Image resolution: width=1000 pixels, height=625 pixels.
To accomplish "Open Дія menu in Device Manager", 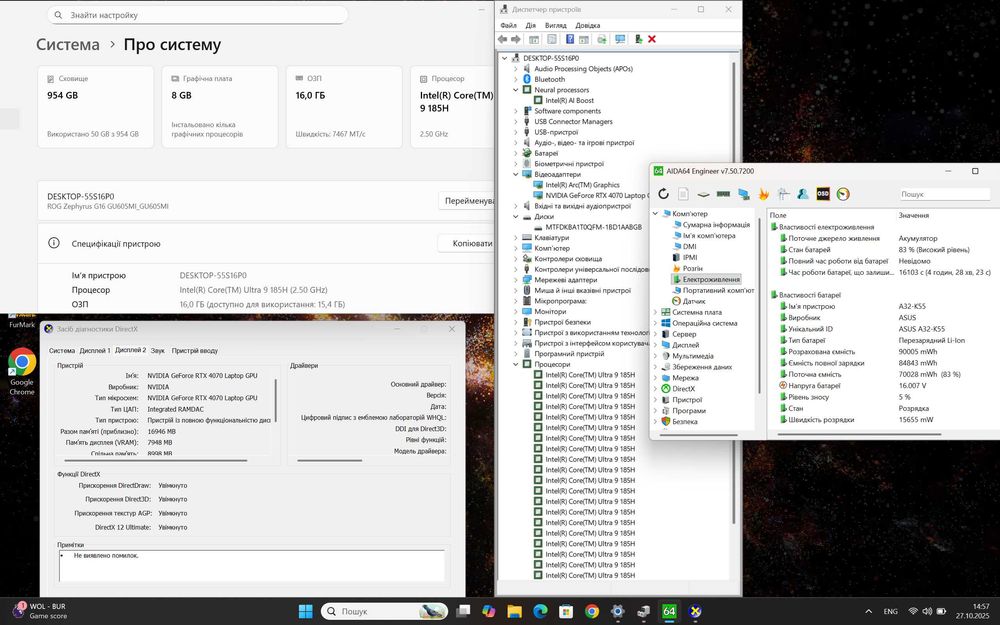I will click(531, 26).
